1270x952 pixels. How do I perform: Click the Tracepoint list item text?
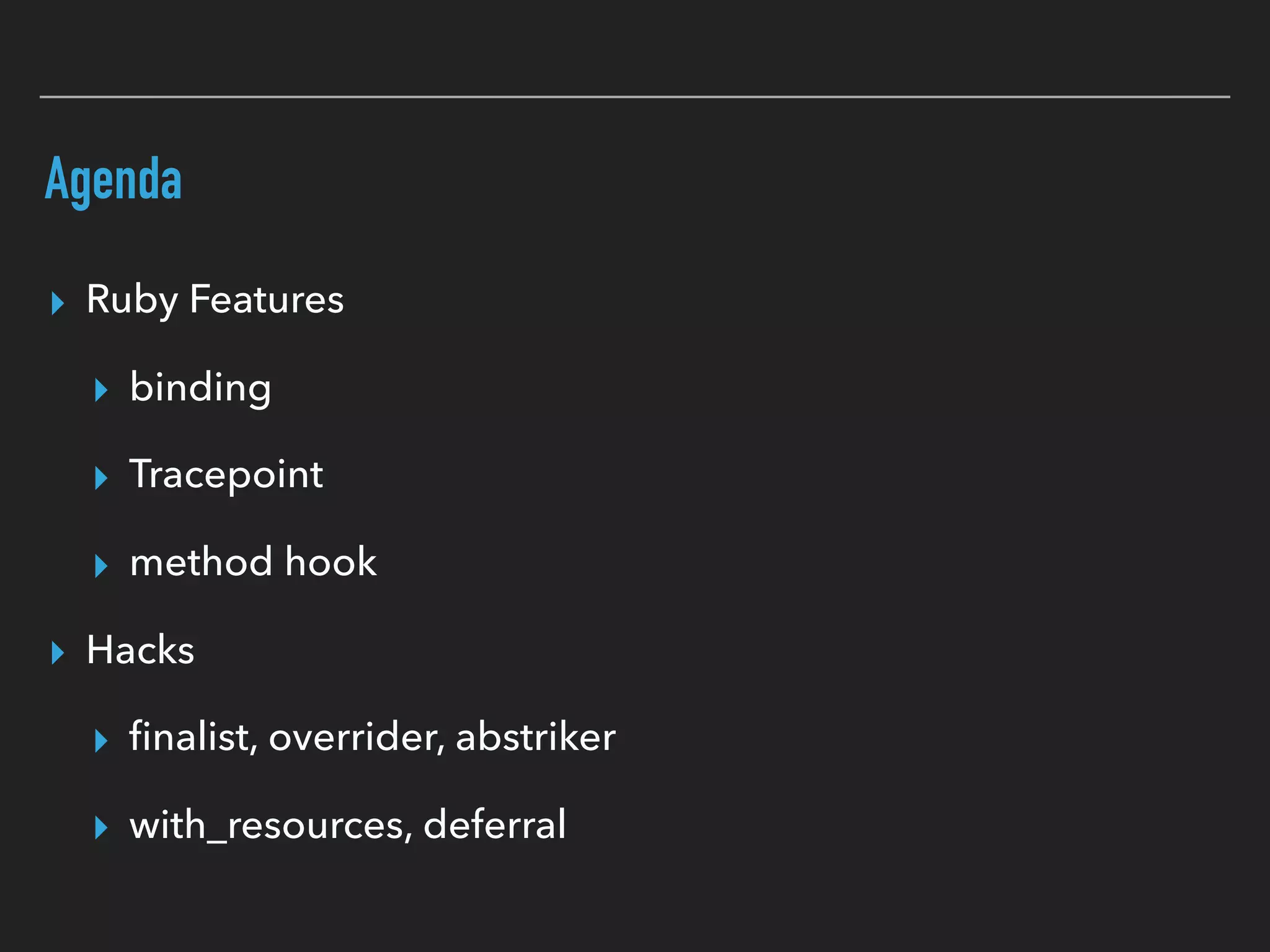226,475
